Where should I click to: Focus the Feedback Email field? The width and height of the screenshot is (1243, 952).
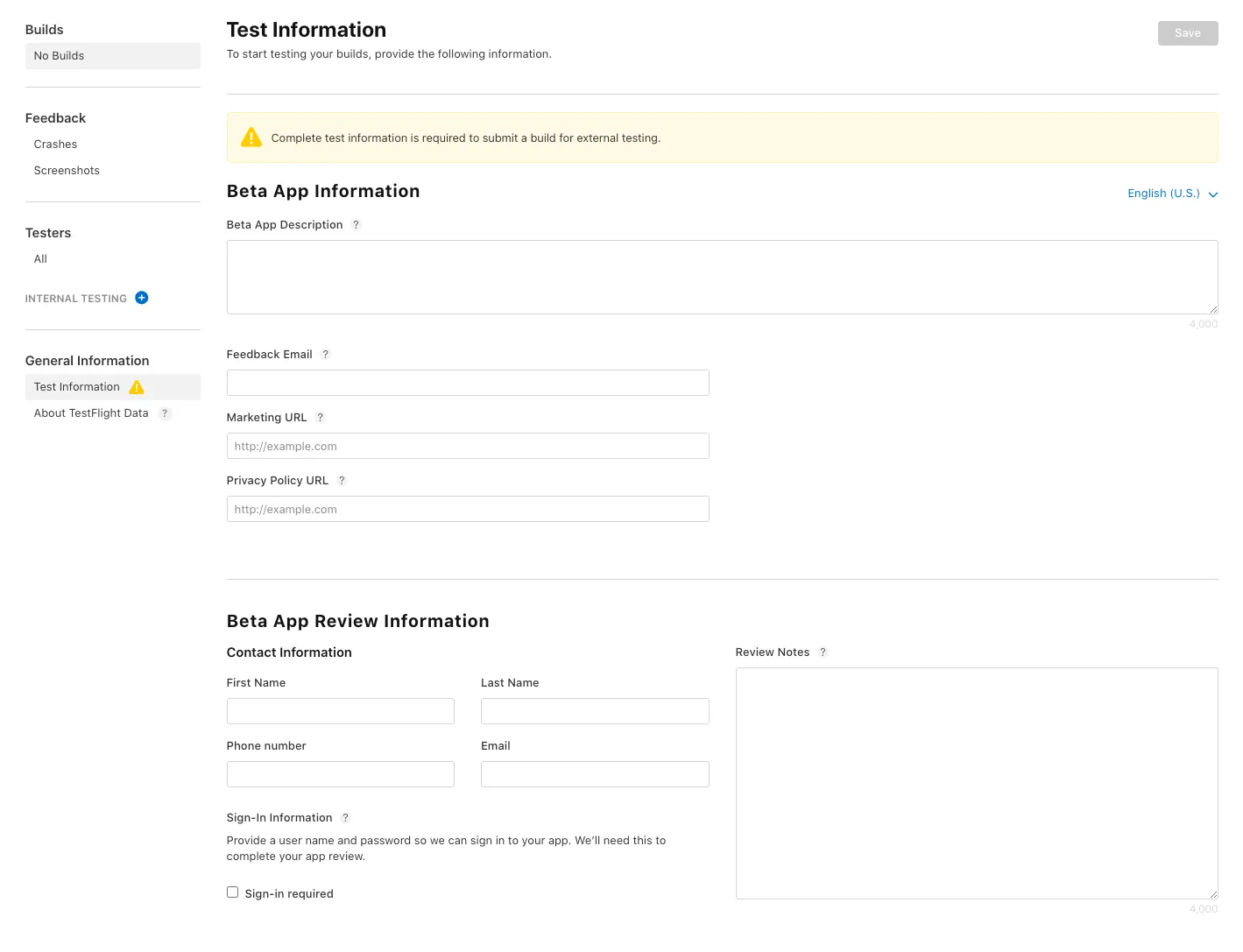(467, 383)
